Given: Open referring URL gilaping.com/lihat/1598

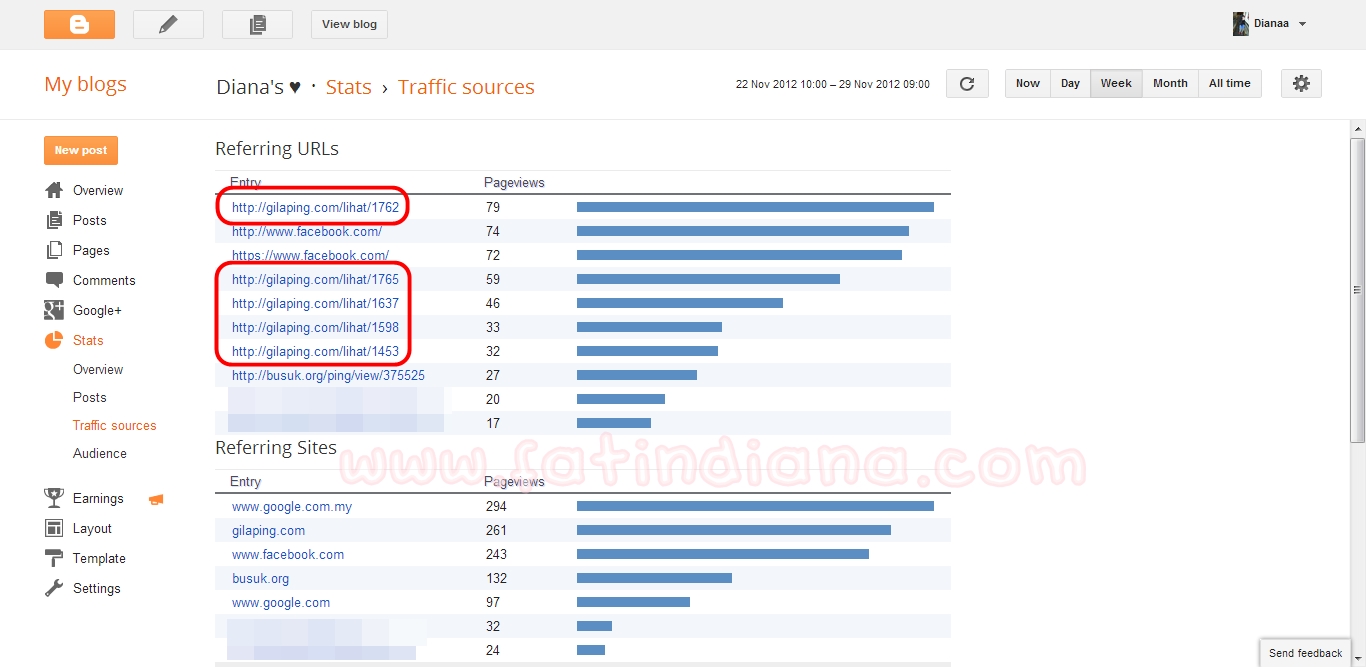Looking at the screenshot, I should tap(315, 327).
